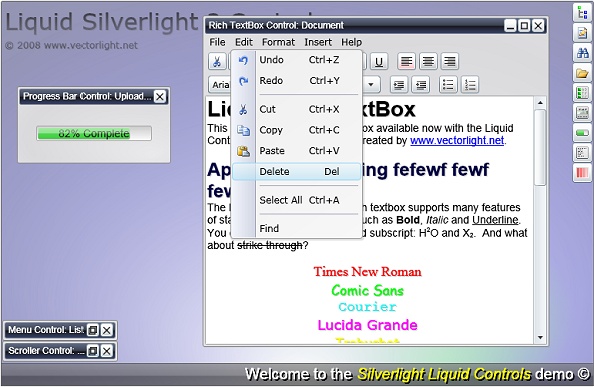The height and width of the screenshot is (387, 594).
Task: Click the clipboard Paste icon in the menu
Action: point(243,151)
